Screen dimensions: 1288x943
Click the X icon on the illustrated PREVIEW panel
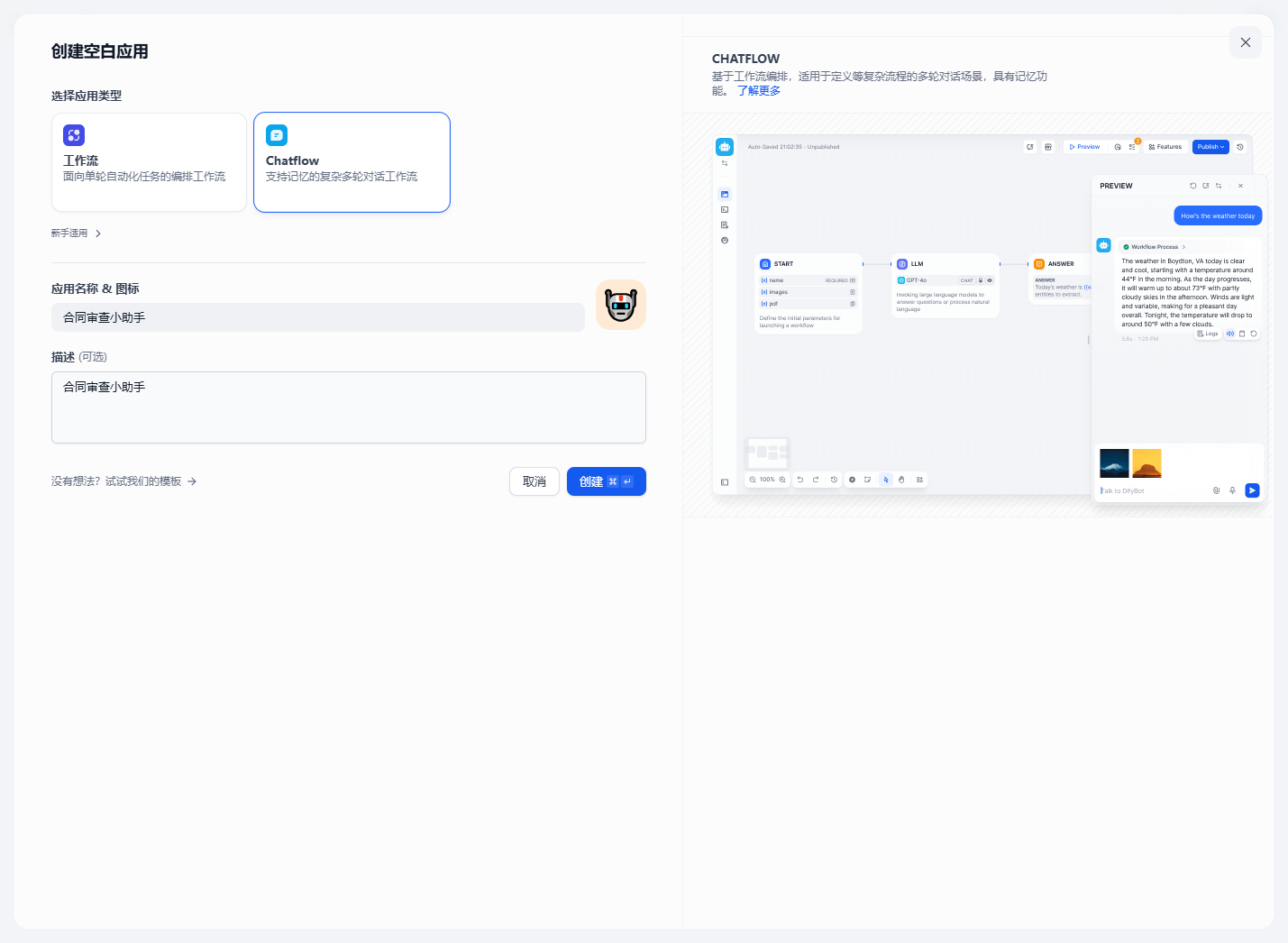pyautogui.click(x=1240, y=186)
